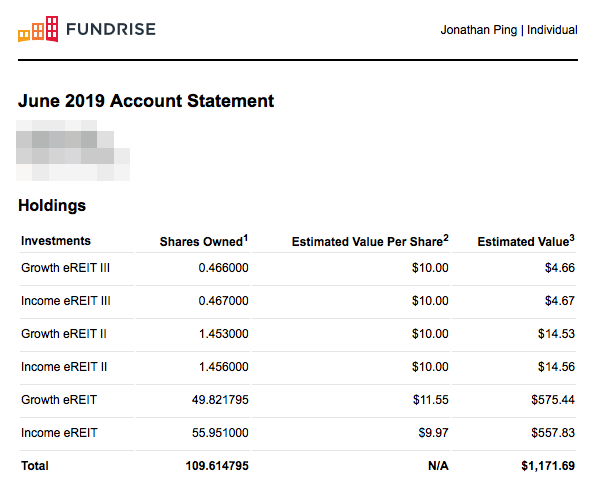Viewport: 600px width, 493px height.
Task: Click shares value 55.951000
Action: [220, 433]
